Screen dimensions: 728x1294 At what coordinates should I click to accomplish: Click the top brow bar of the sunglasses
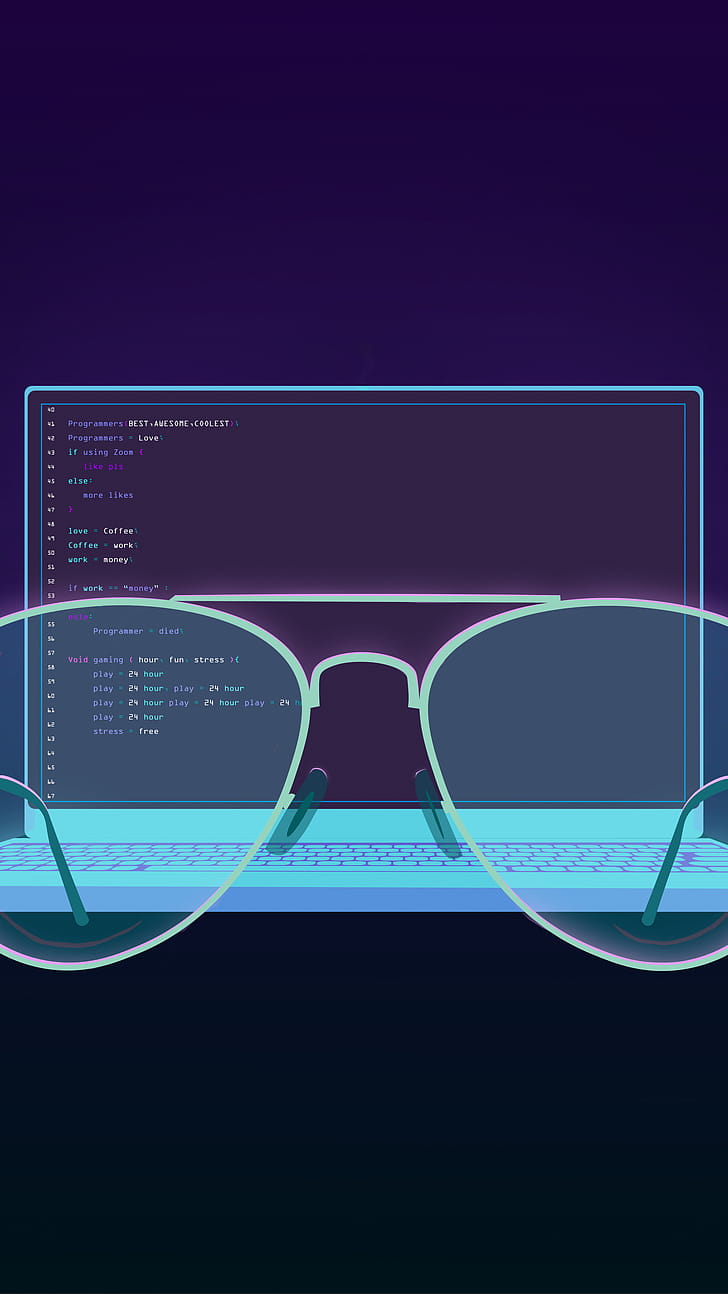click(364, 599)
